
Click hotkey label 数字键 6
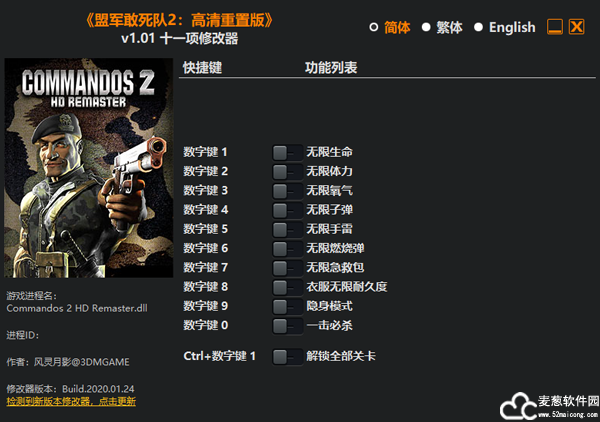[x=205, y=248]
